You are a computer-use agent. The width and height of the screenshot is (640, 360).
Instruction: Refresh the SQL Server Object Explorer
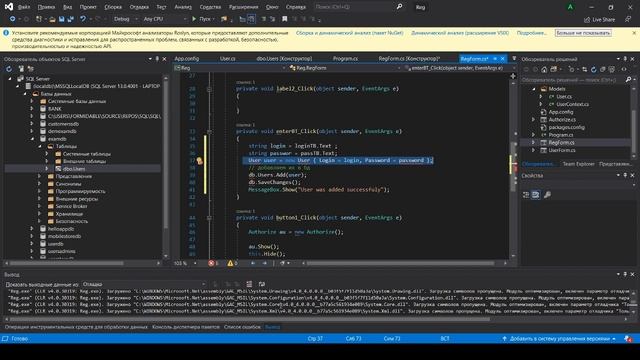(9, 69)
